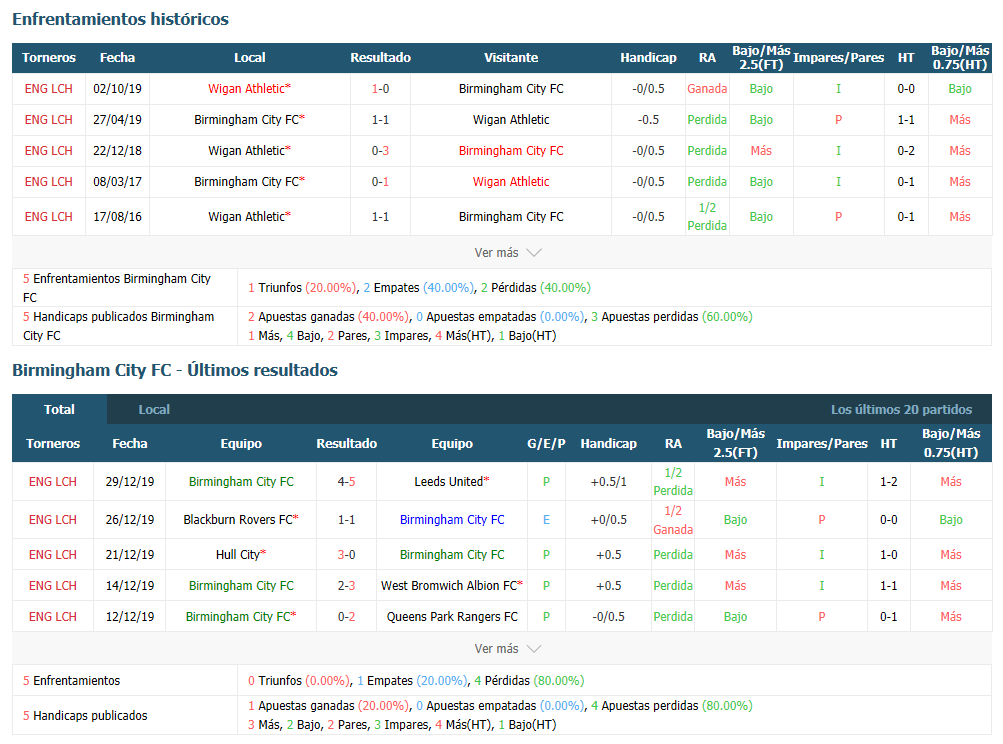Open Los últimos 20 partidos selector
Viewport: 1003px width, 744px height.
901,409
